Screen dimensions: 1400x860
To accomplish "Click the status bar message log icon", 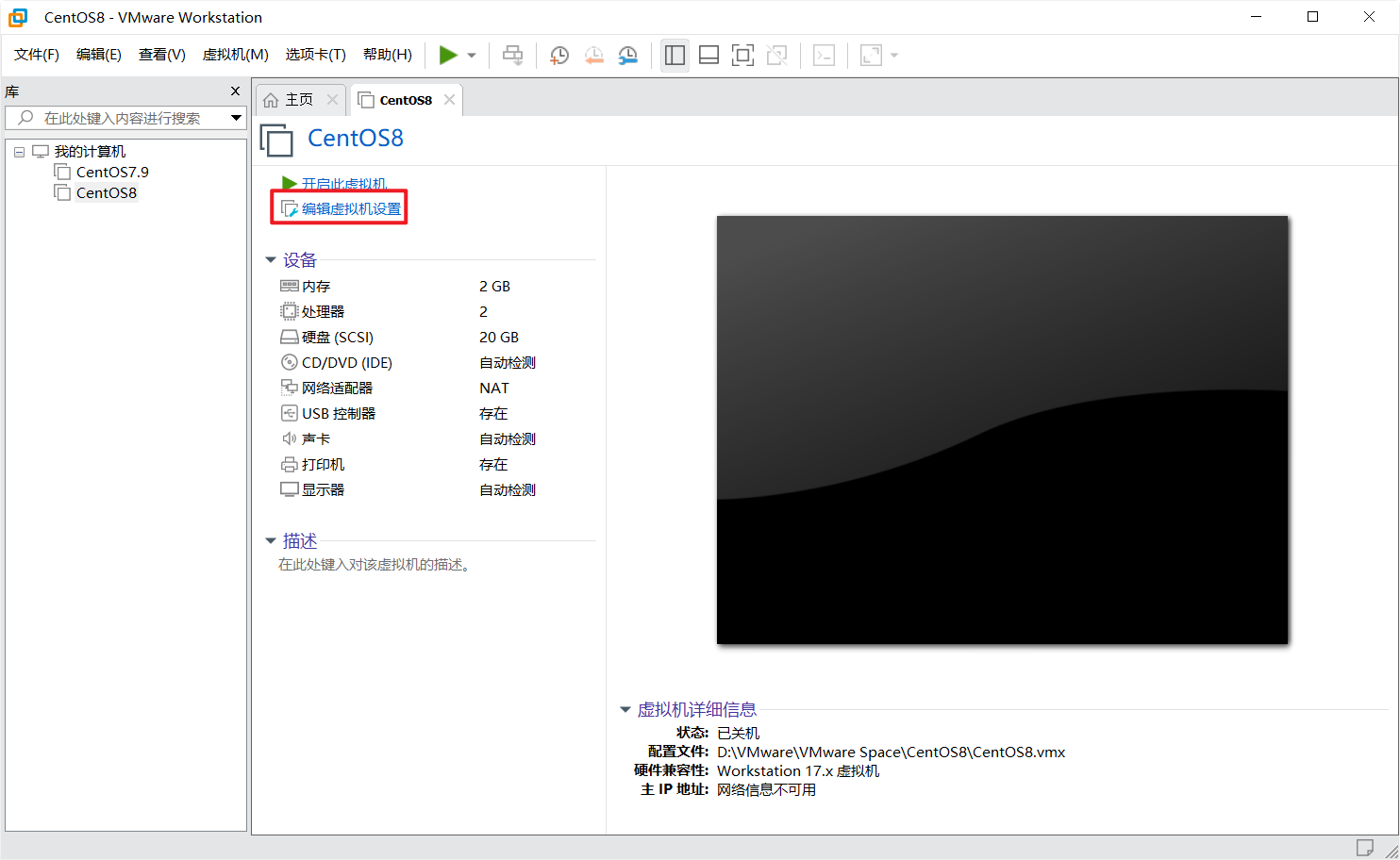I will pos(1364,847).
